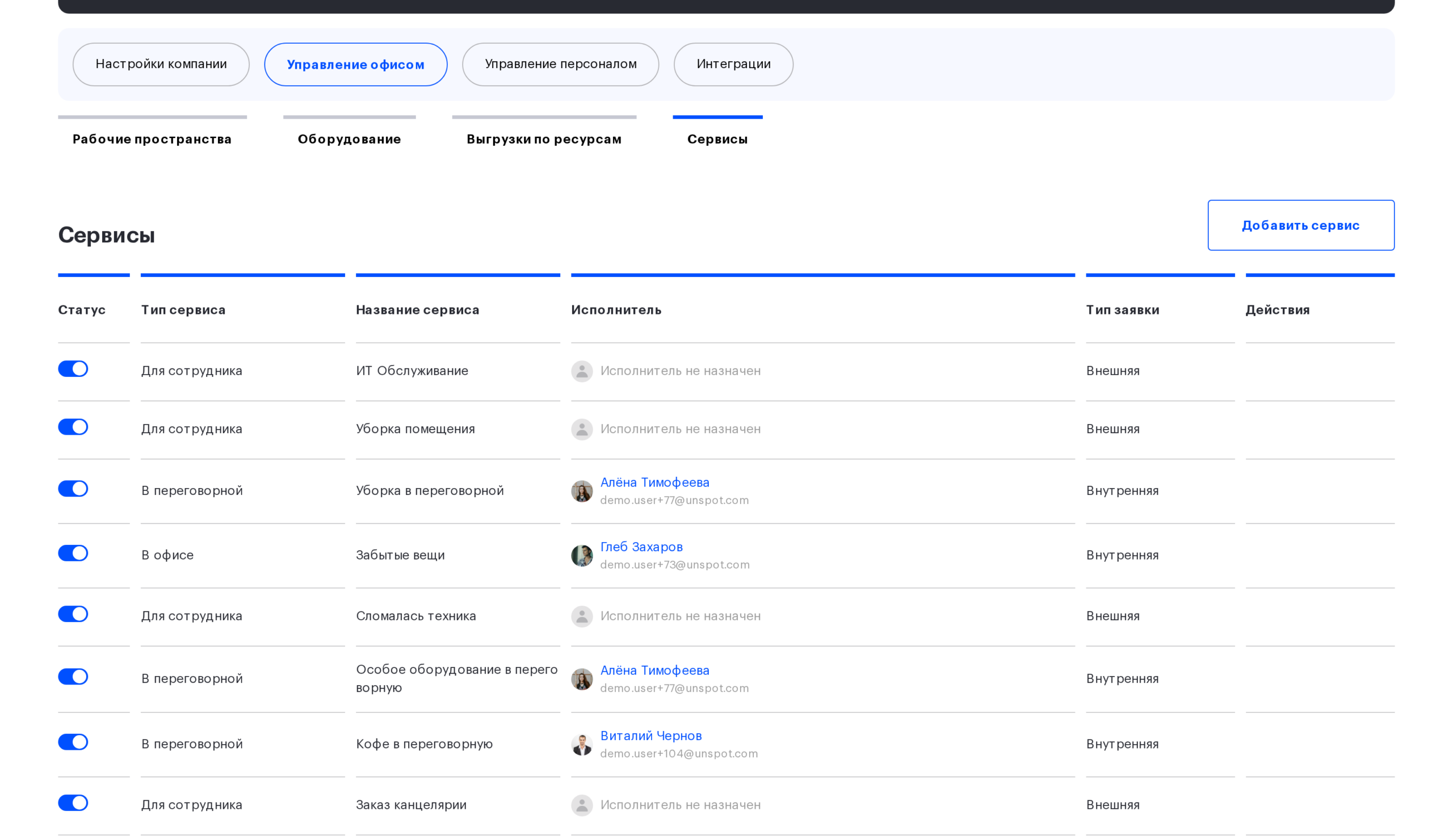1453x840 pixels.
Task: Select the Забытые вещи service name
Action: (400, 555)
